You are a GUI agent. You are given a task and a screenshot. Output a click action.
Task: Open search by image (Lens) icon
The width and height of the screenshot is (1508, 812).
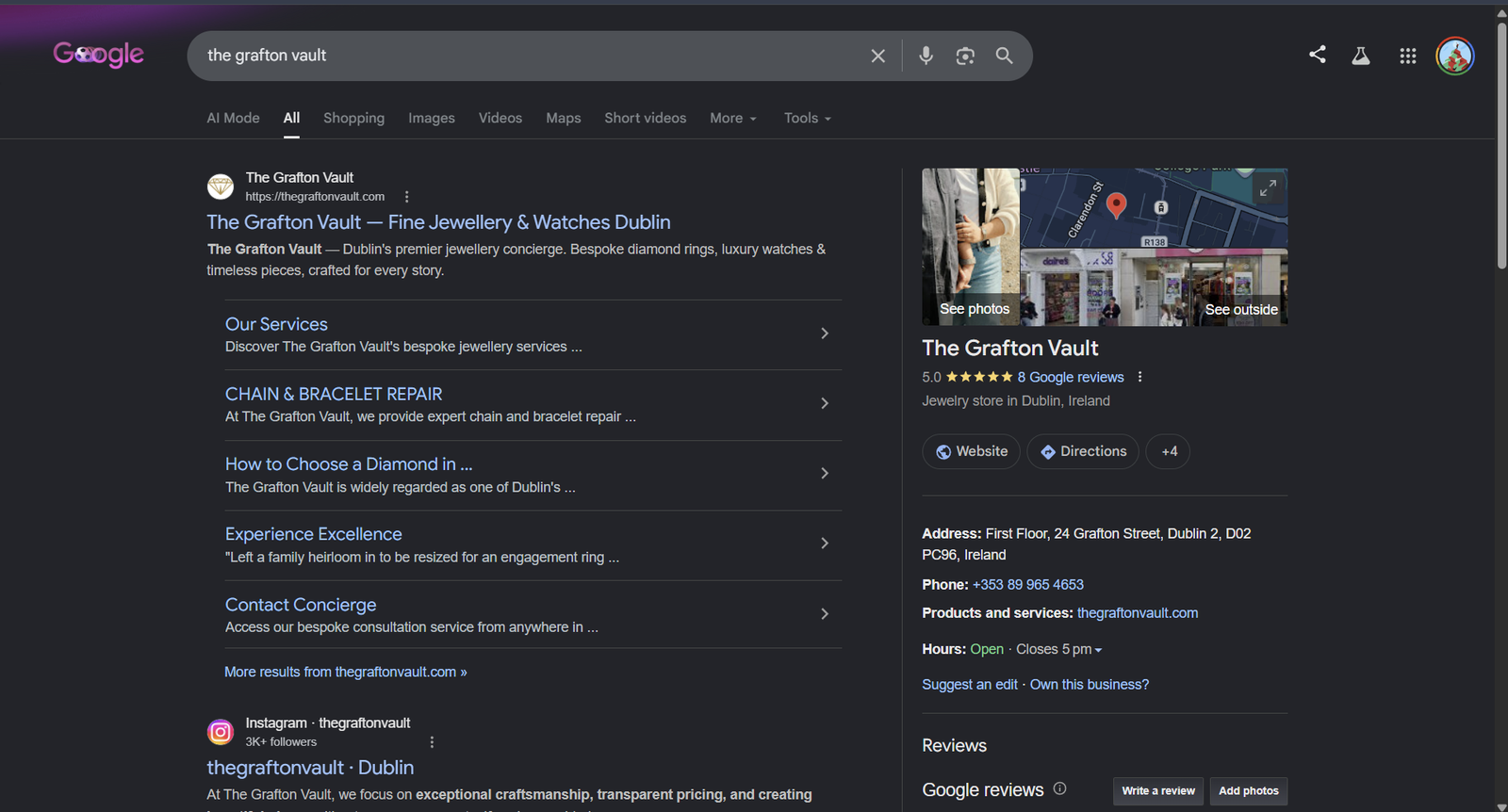coord(965,56)
